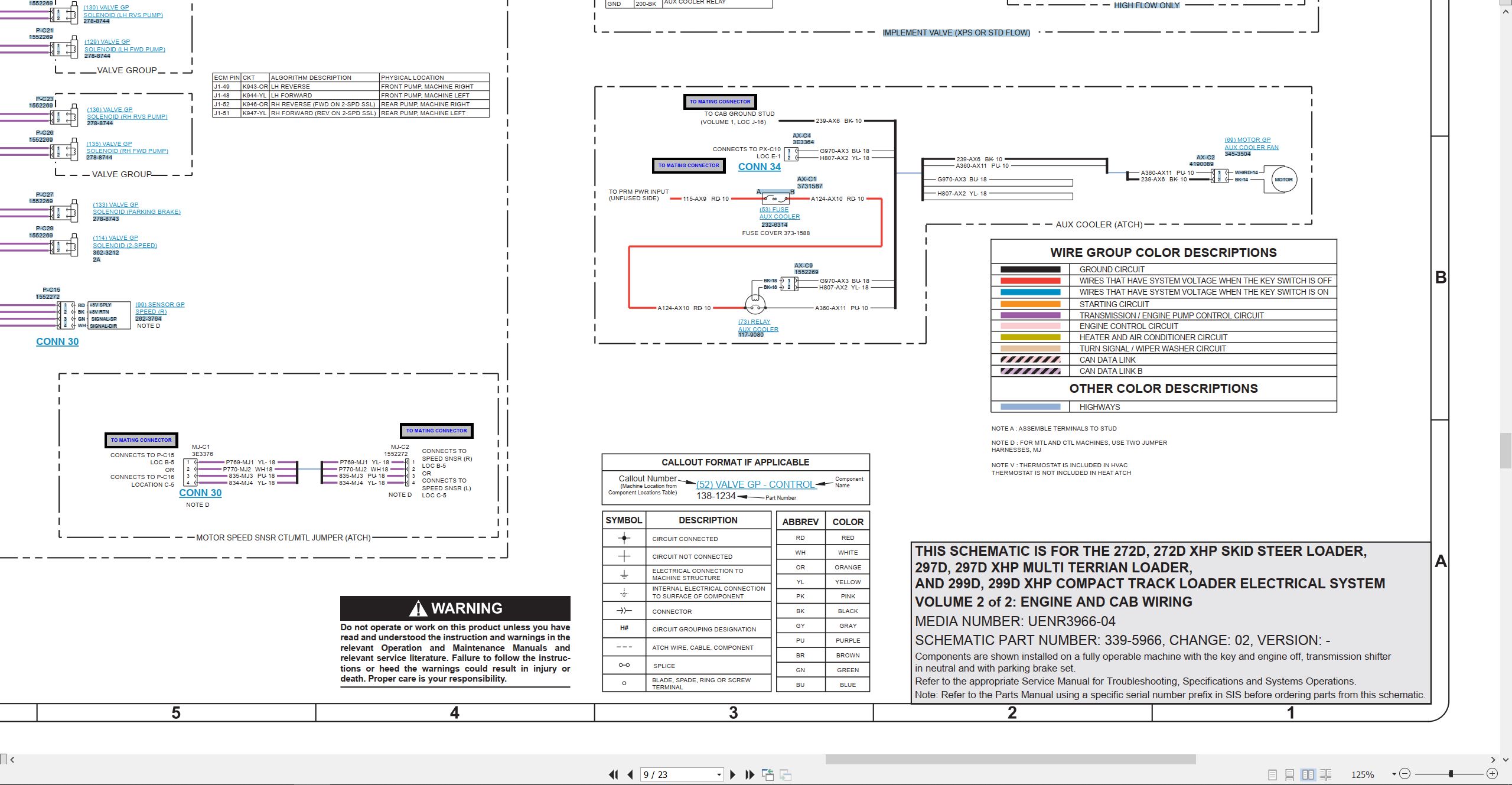Select two-page side-by-side view
Image resolution: width=1512 pixels, height=785 pixels.
point(1308,774)
